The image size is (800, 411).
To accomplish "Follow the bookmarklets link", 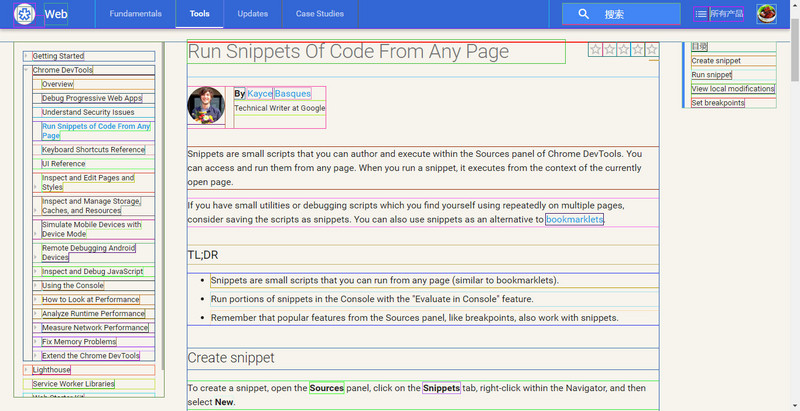I will point(574,219).
